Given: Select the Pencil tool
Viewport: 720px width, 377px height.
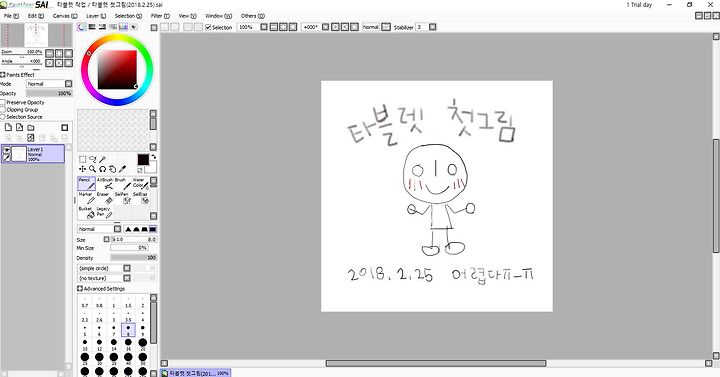Looking at the screenshot, I should (86, 184).
